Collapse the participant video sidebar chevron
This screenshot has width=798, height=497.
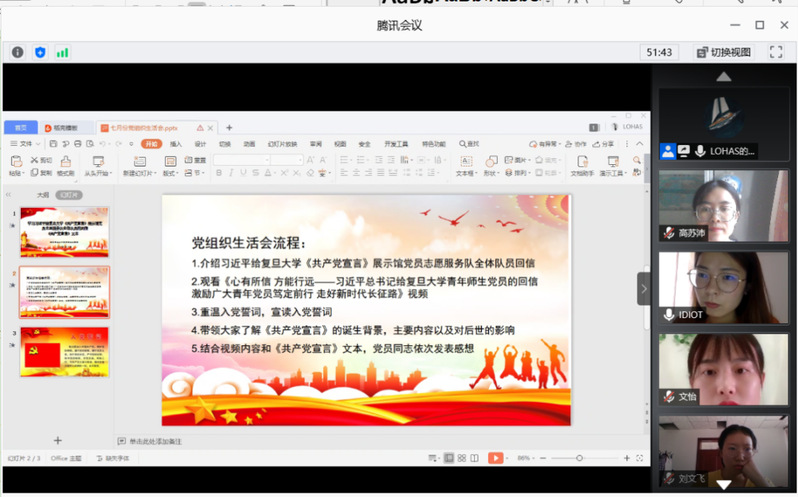click(644, 289)
